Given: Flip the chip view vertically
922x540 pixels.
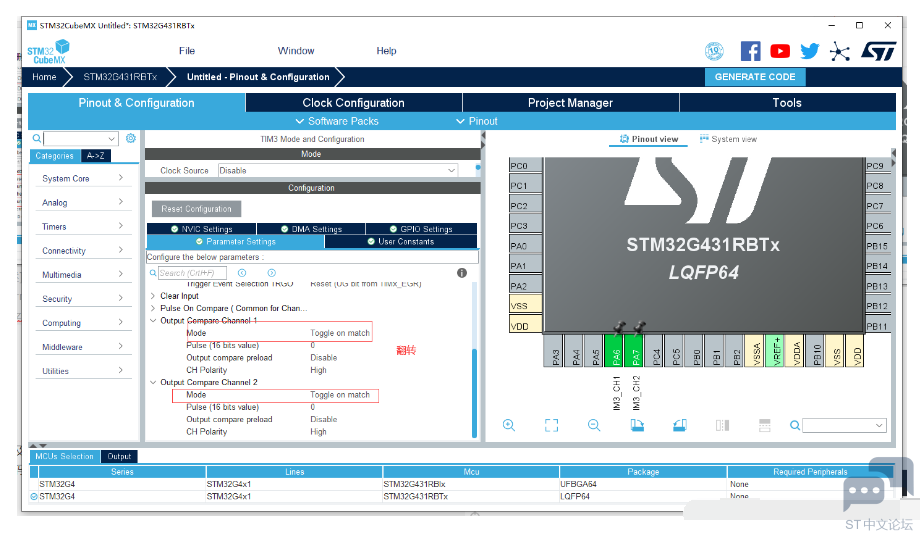Looking at the screenshot, I should [x=764, y=425].
